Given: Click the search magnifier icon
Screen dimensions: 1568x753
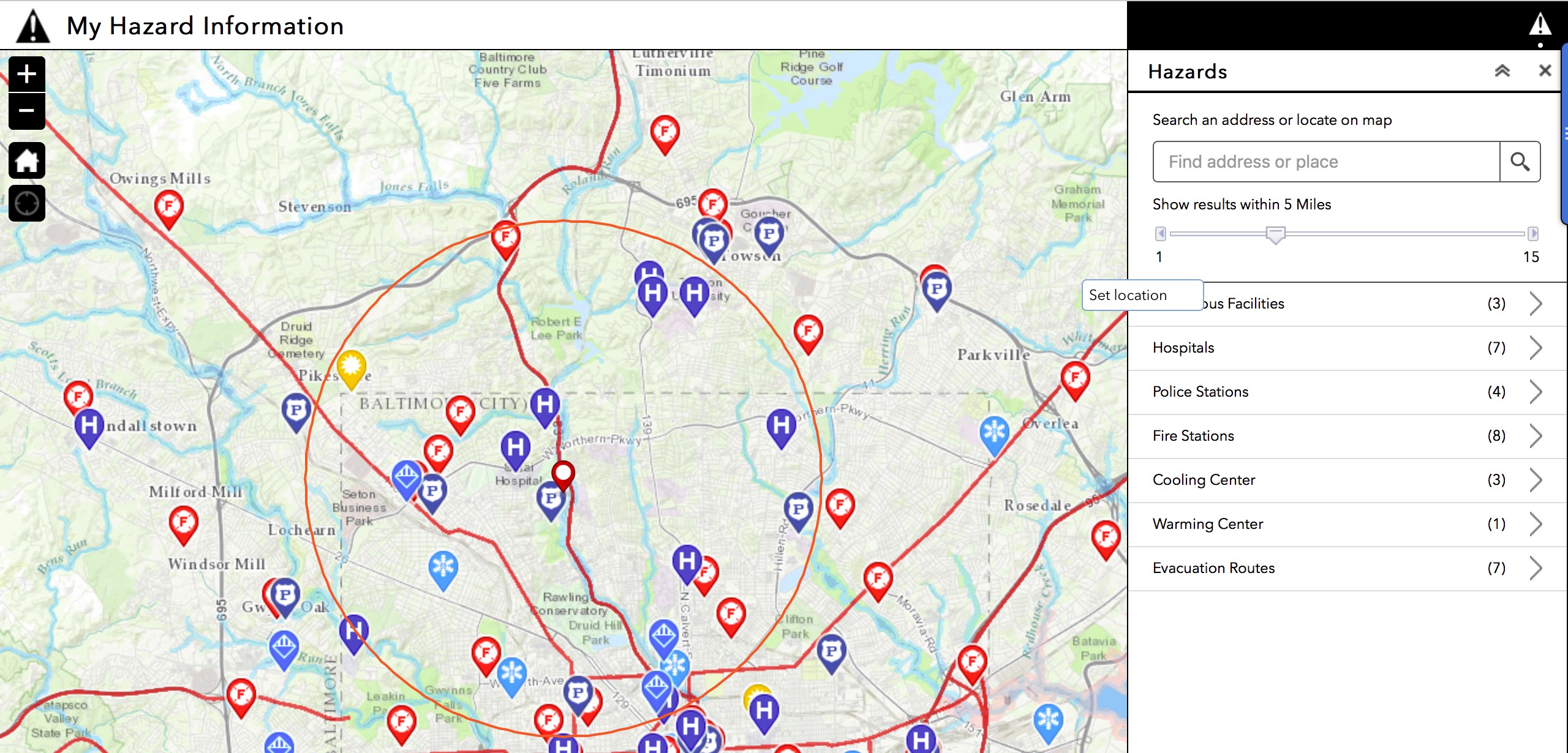Looking at the screenshot, I should [1520, 162].
